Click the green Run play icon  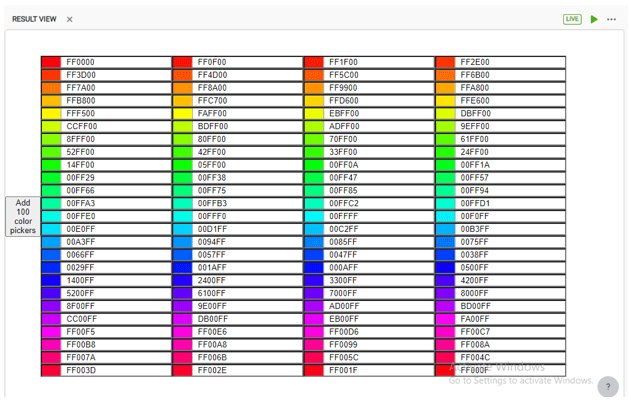[594, 19]
